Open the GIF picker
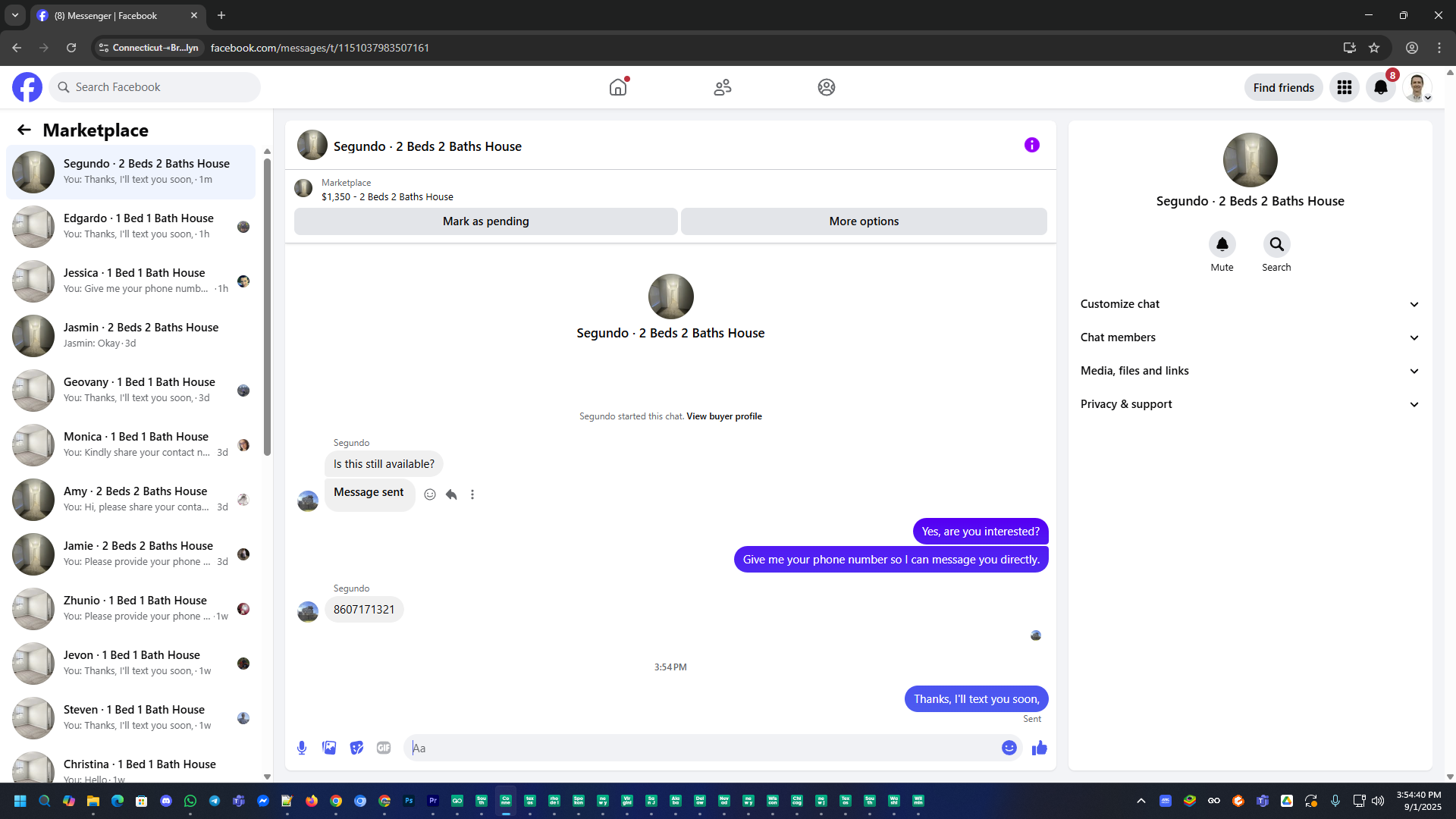Viewport: 1456px width, 819px height. (384, 748)
